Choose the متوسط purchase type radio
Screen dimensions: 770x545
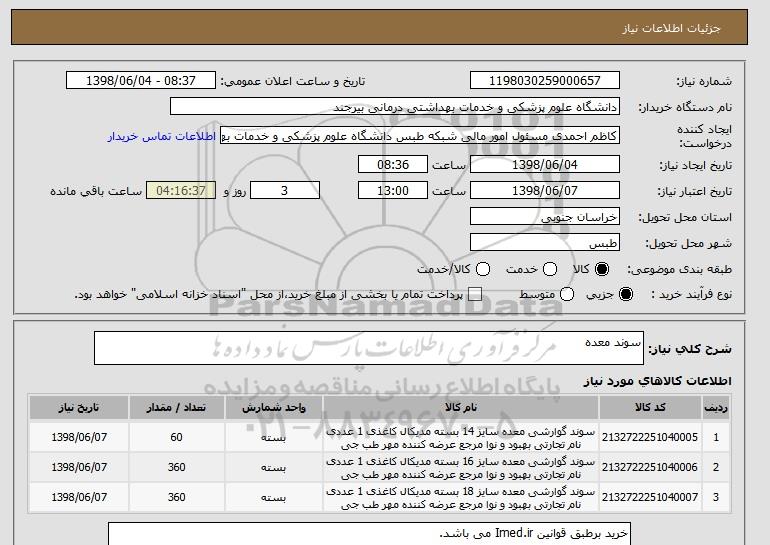567,295
